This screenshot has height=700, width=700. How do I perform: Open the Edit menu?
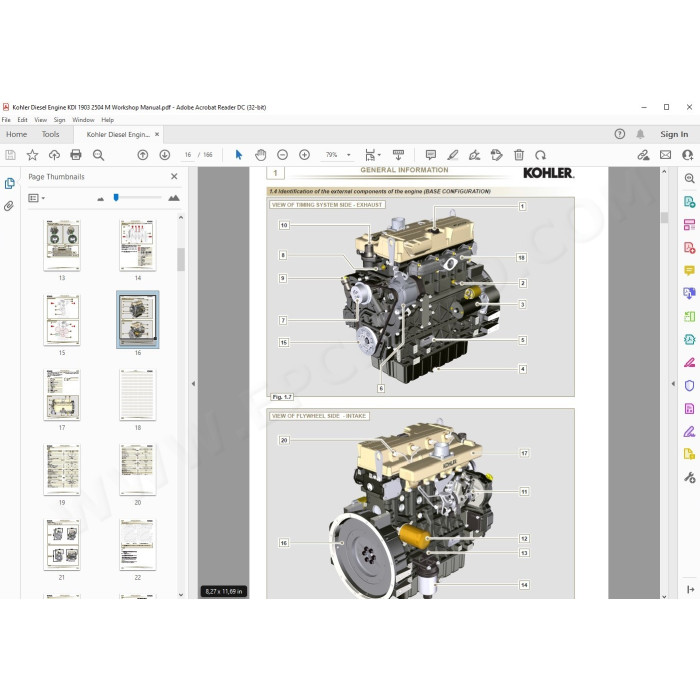pyautogui.click(x=22, y=120)
